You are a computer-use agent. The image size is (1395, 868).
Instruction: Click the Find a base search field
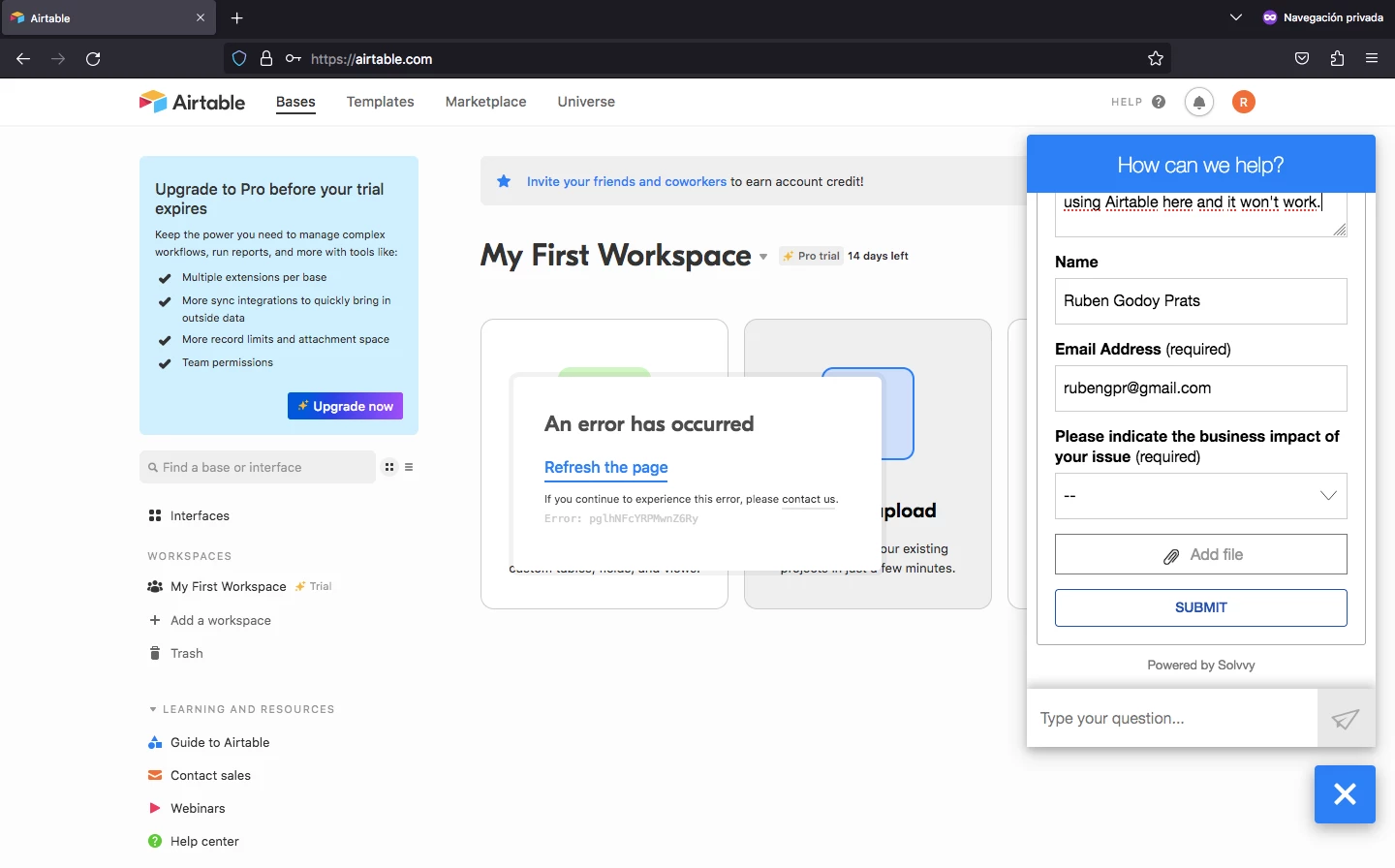point(258,467)
